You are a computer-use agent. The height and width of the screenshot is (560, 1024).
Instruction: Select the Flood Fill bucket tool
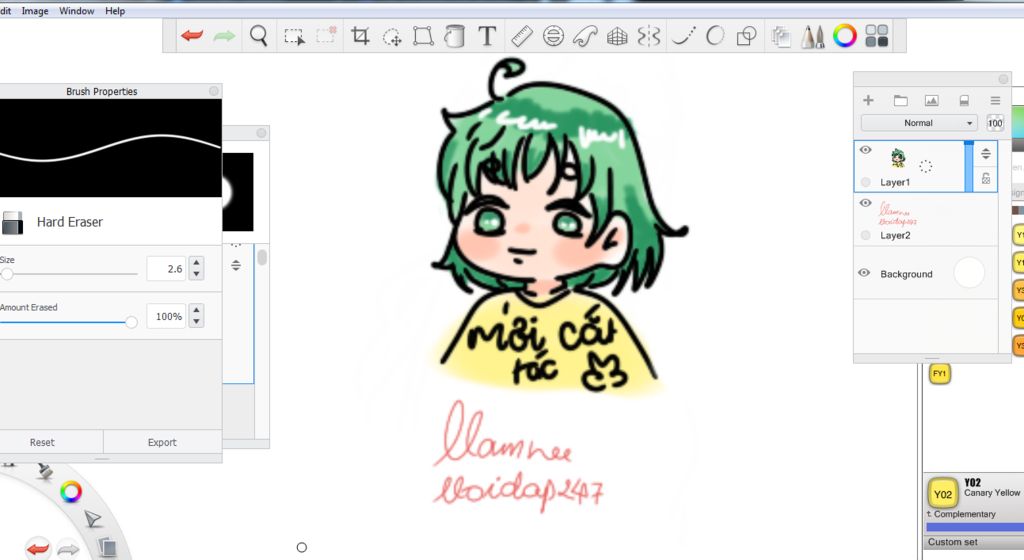455,36
